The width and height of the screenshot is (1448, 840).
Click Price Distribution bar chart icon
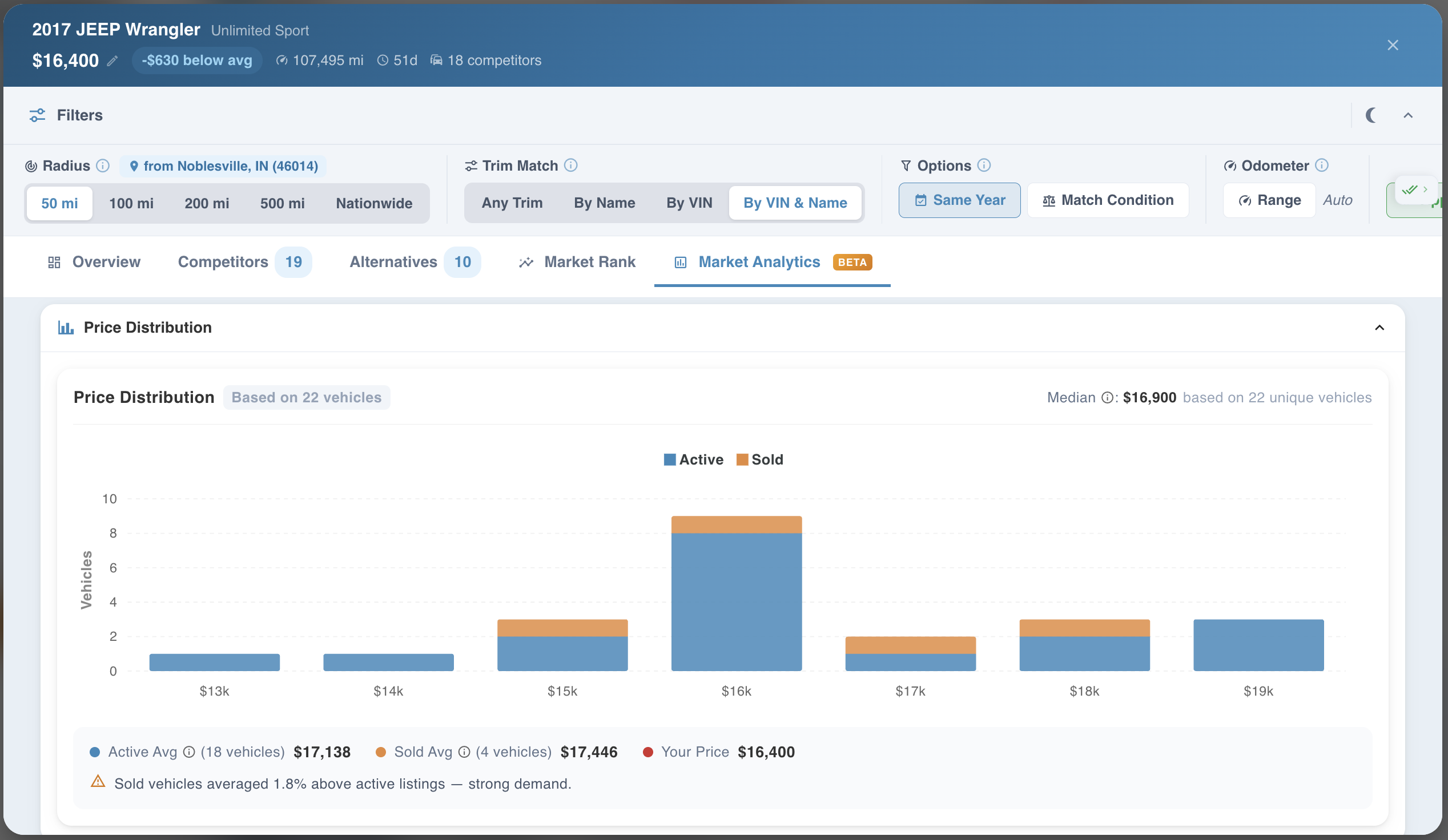tap(66, 328)
